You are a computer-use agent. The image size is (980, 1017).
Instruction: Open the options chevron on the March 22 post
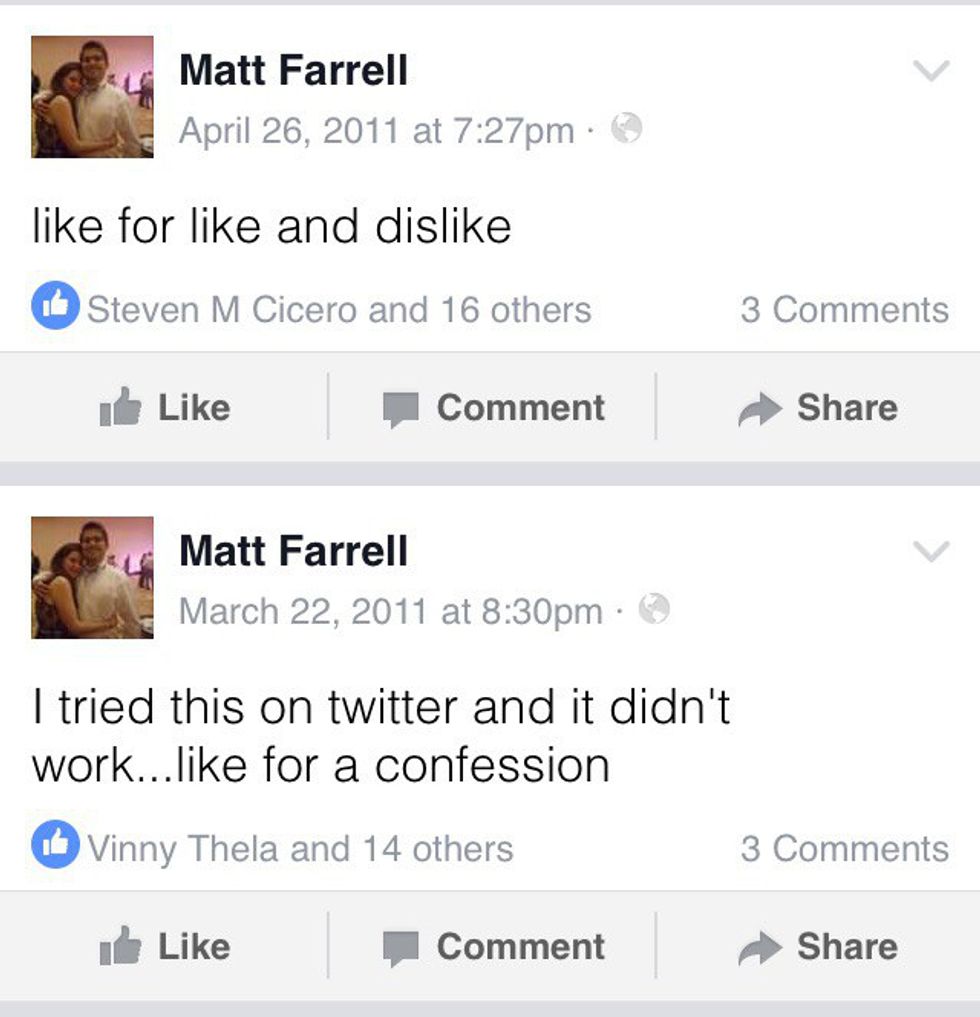pos(932,551)
